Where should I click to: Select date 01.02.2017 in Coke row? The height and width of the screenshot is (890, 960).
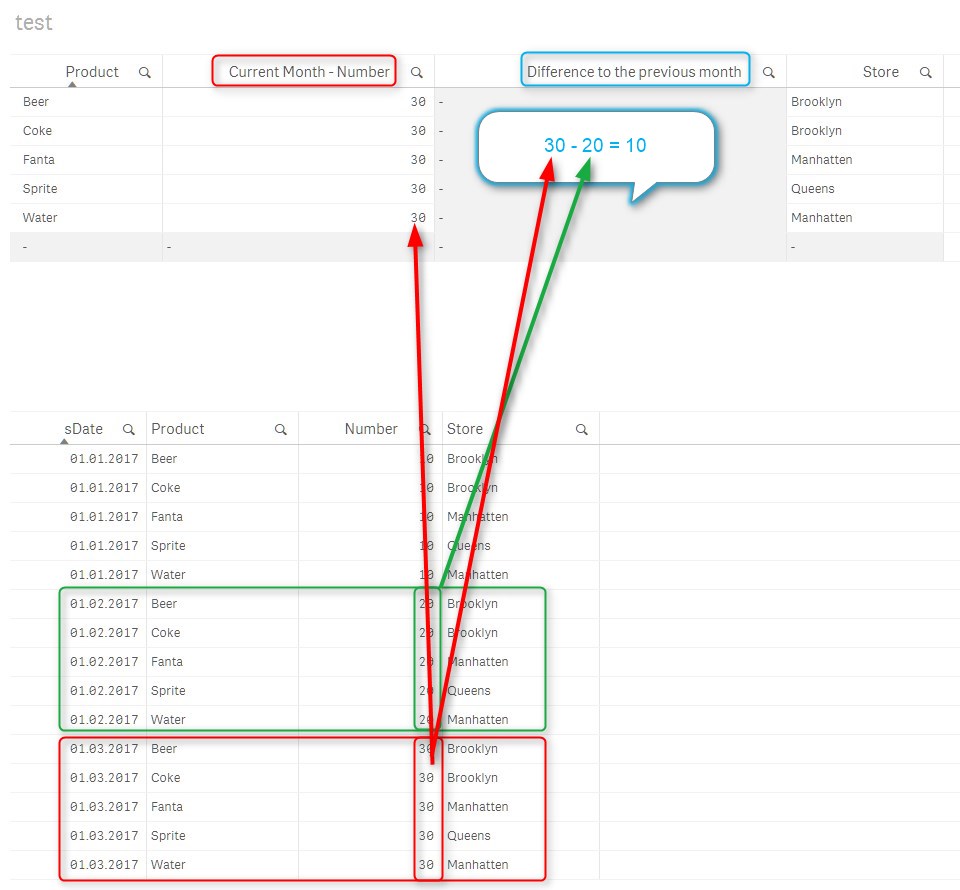tap(104, 632)
